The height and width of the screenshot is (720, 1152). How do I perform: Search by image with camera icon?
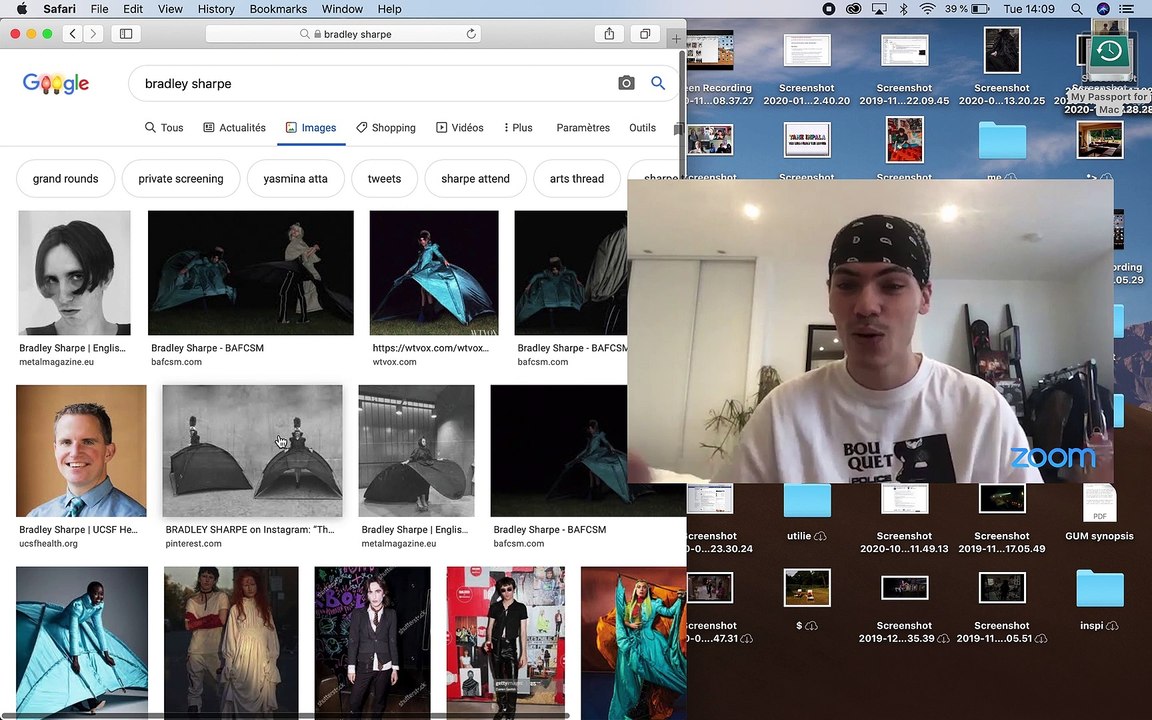626,83
